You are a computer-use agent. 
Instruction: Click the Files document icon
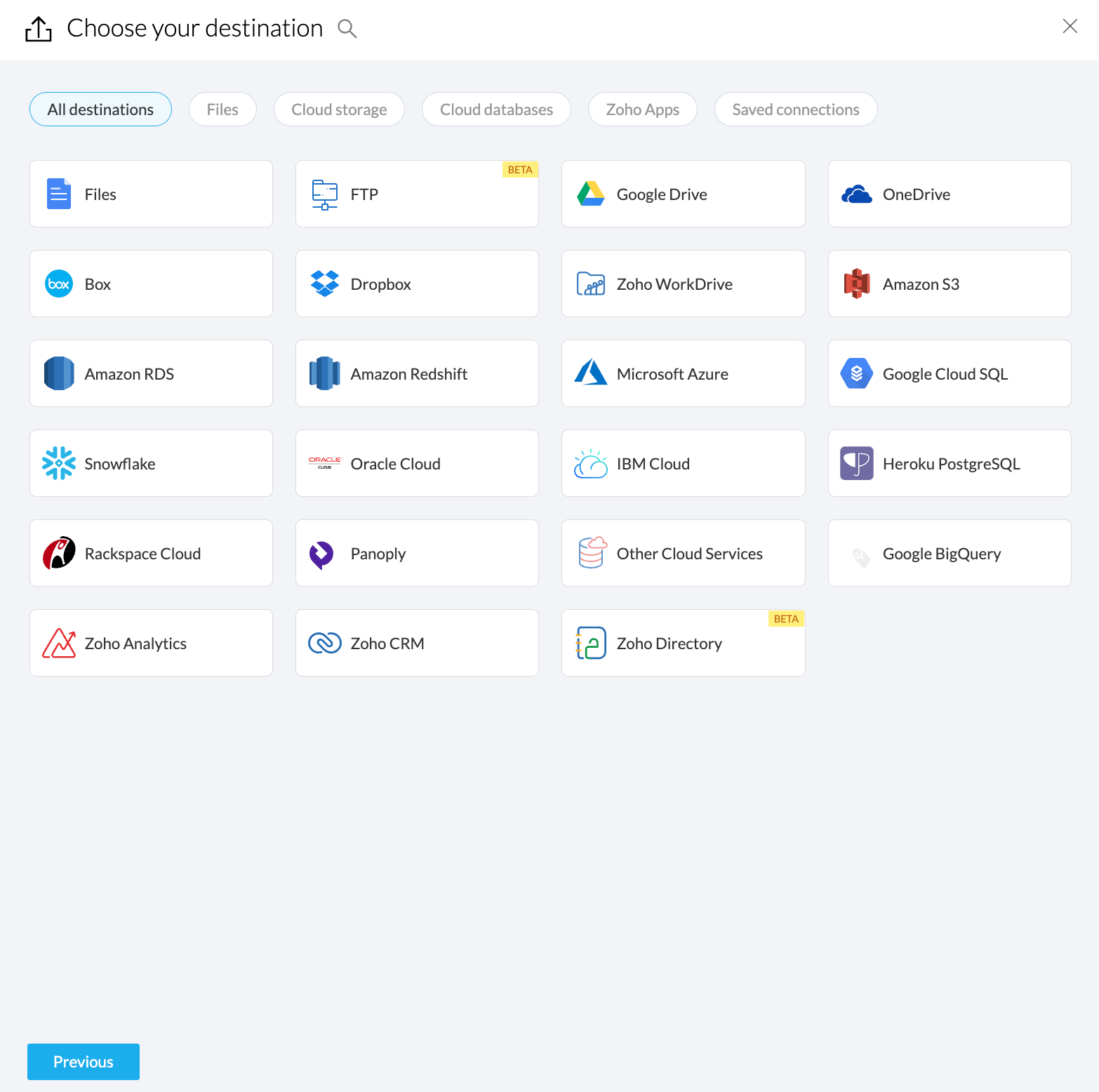pyautogui.click(x=59, y=194)
